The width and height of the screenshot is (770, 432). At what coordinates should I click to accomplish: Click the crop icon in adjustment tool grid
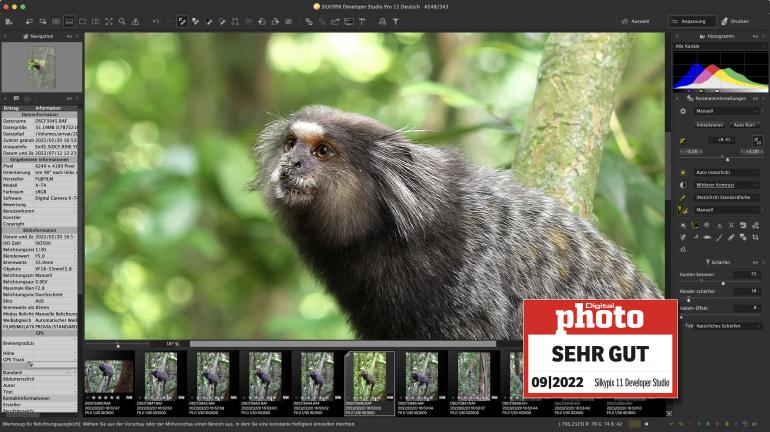click(755, 238)
